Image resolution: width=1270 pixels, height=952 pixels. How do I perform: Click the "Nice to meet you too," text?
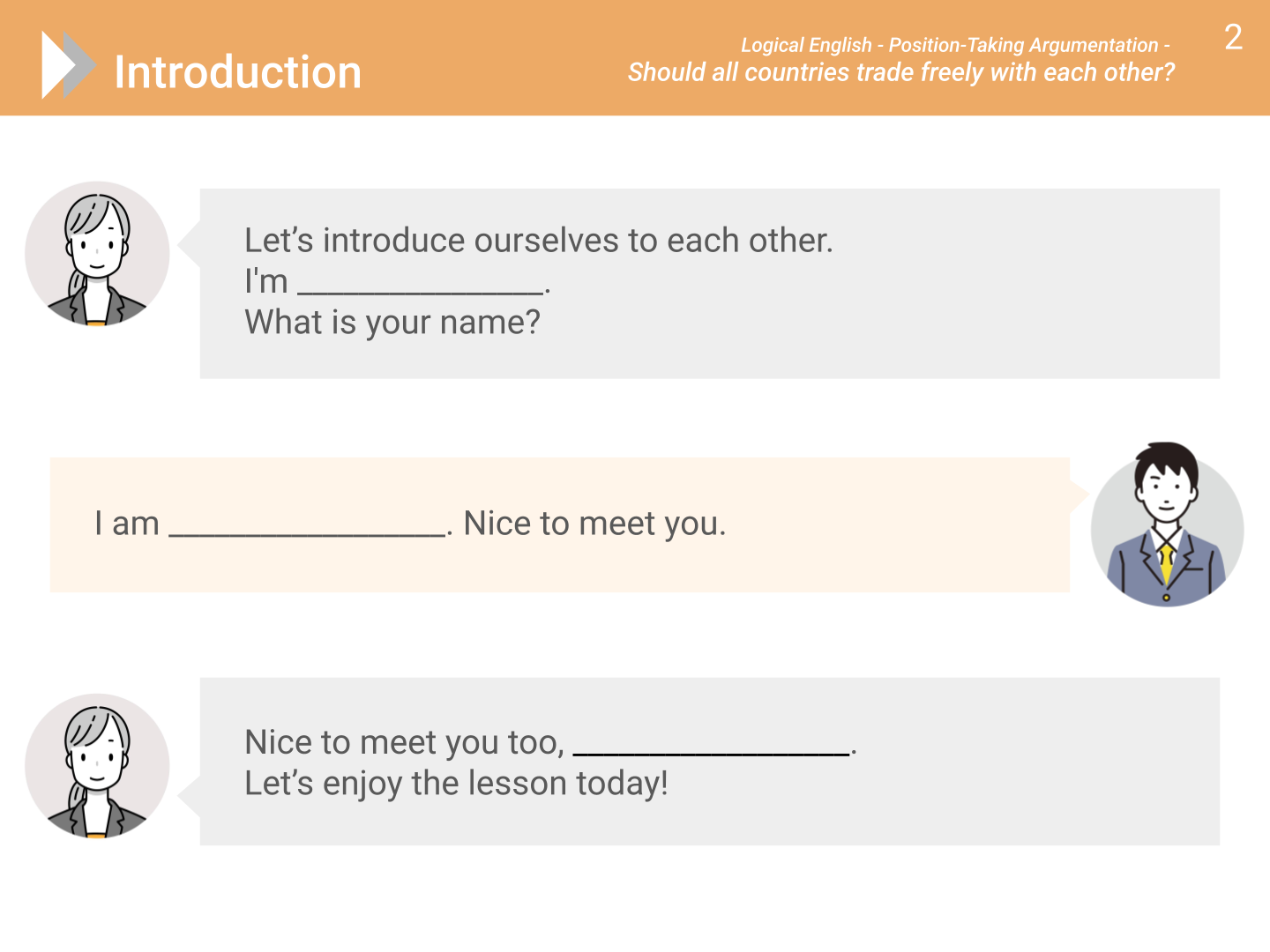tap(404, 742)
